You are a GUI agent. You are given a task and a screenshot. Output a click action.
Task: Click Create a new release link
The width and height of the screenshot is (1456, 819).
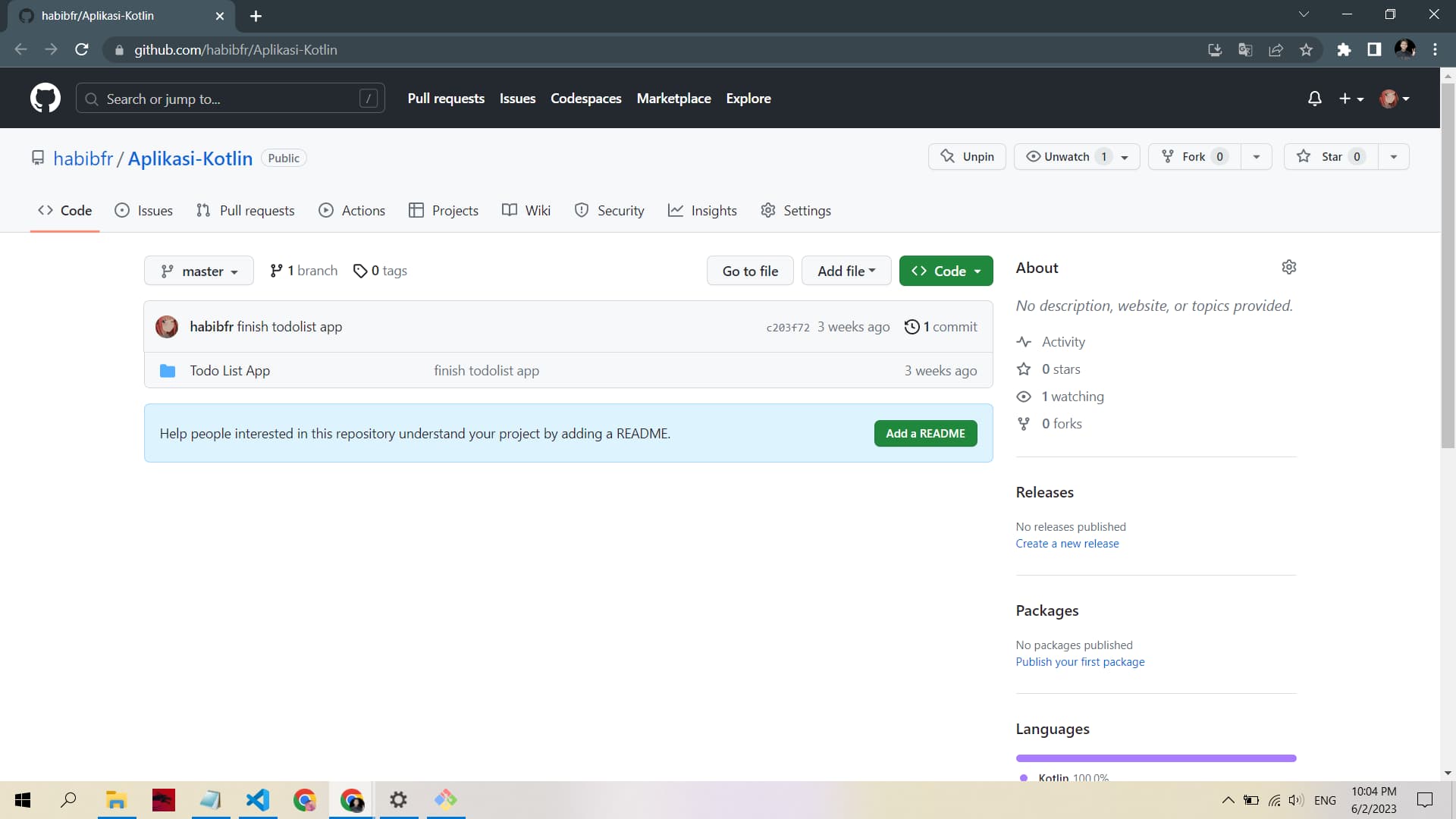1067,543
